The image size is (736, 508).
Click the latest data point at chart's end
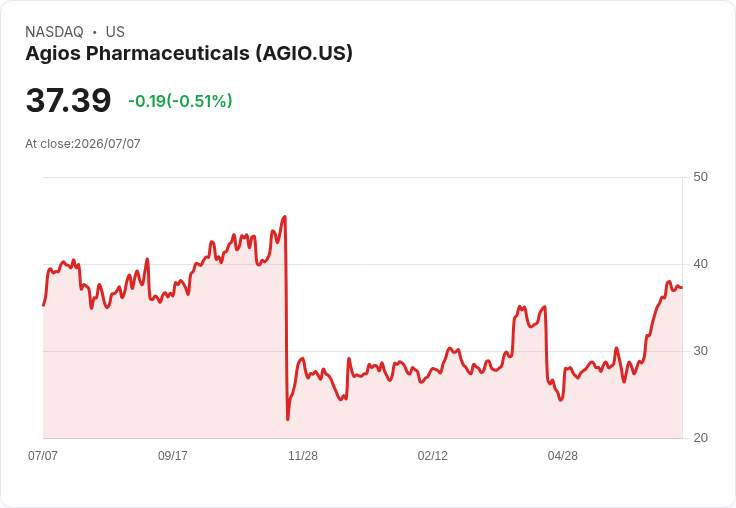click(x=682, y=287)
